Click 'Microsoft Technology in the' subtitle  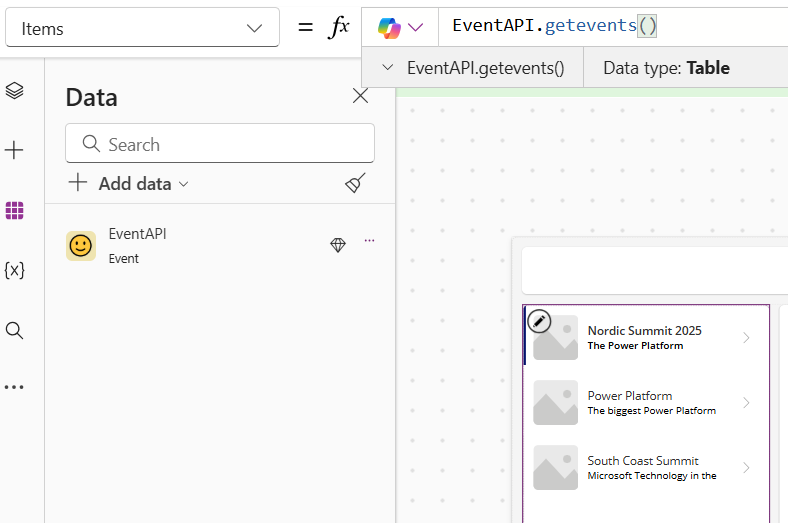(652, 476)
